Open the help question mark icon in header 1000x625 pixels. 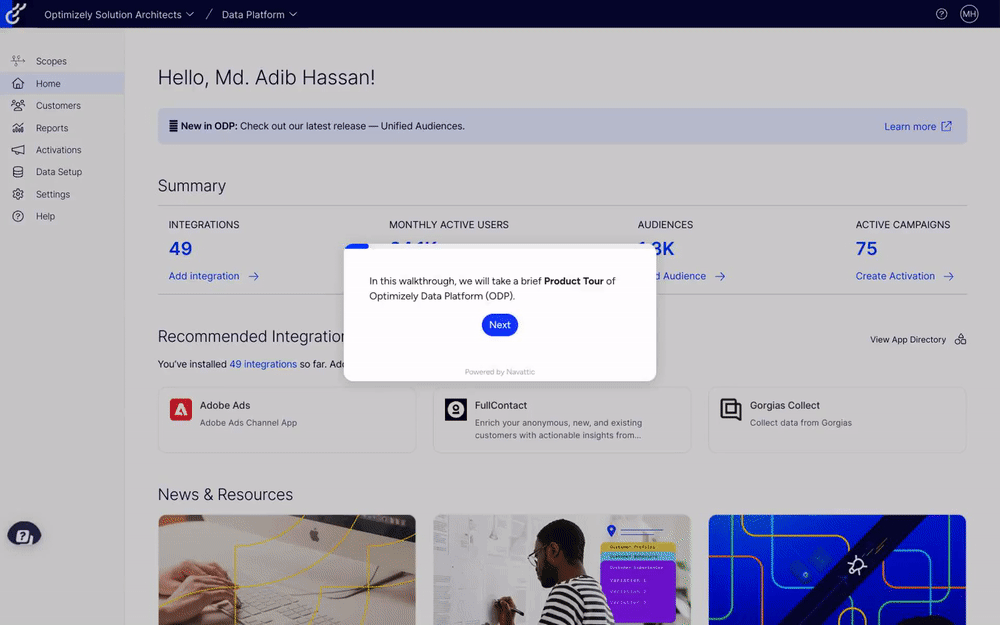pyautogui.click(x=941, y=14)
